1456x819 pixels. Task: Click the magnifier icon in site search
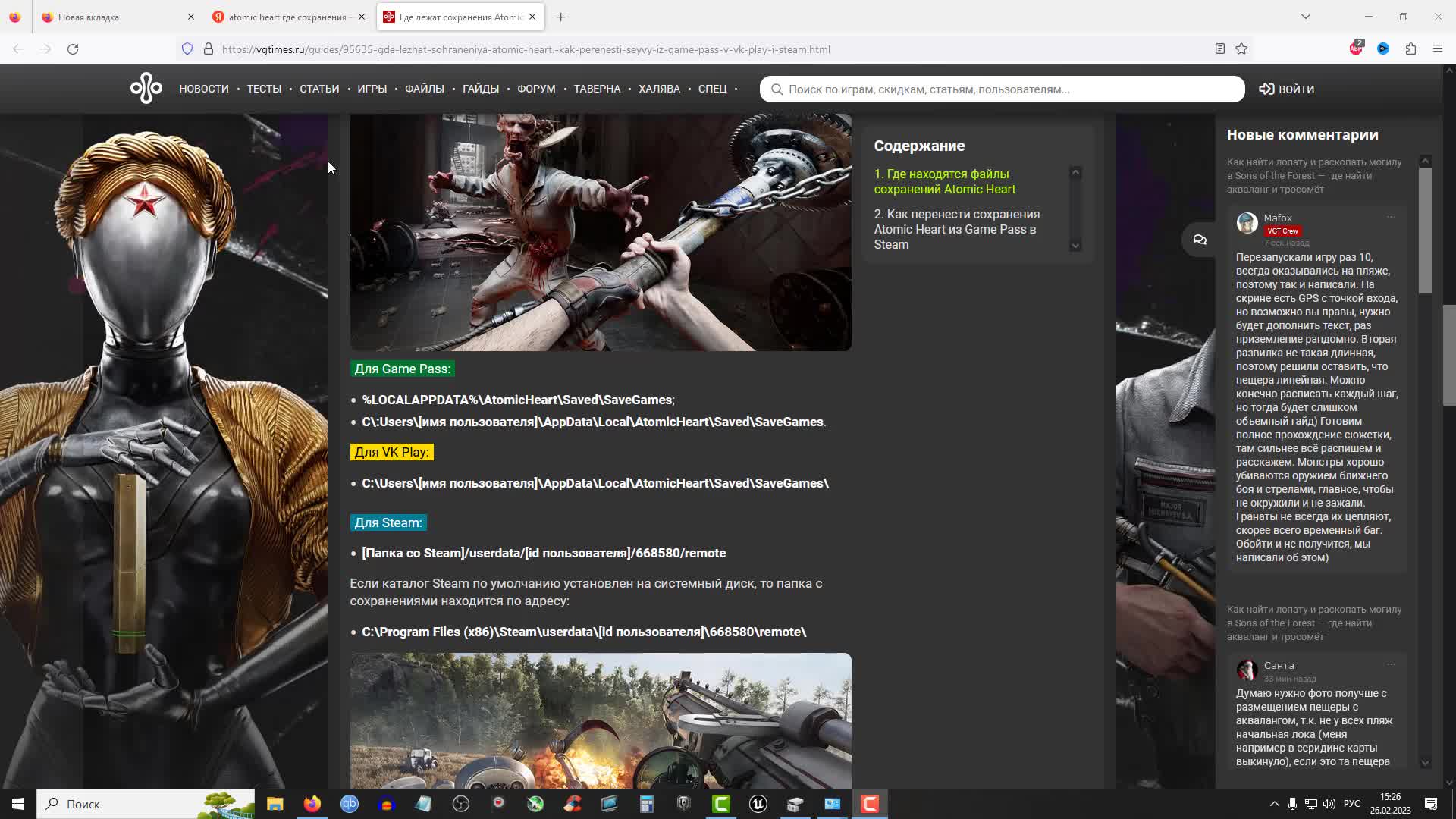(x=777, y=89)
